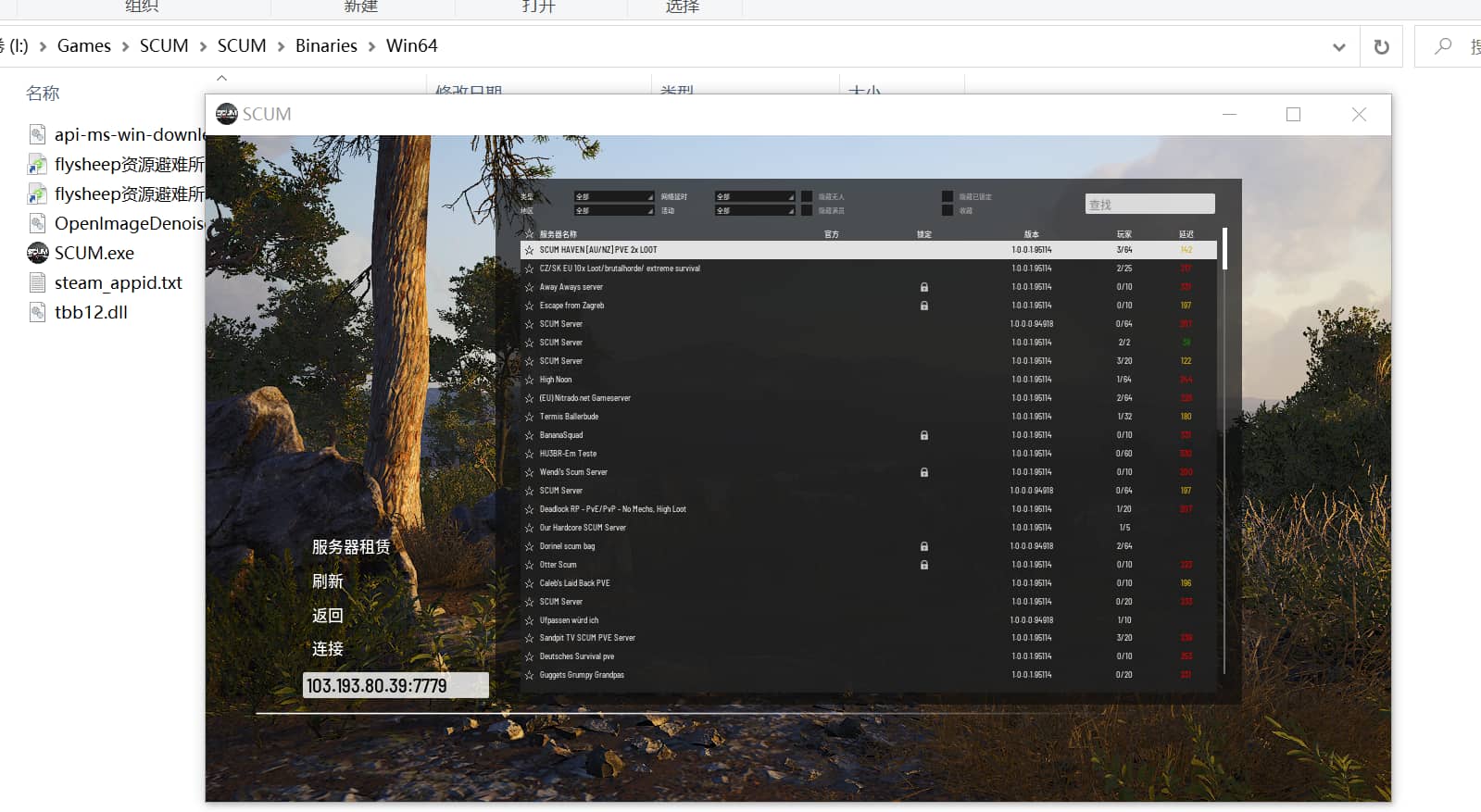Star the Termis Ballerbude server
This screenshot has height=812, width=1481.
coord(530,417)
